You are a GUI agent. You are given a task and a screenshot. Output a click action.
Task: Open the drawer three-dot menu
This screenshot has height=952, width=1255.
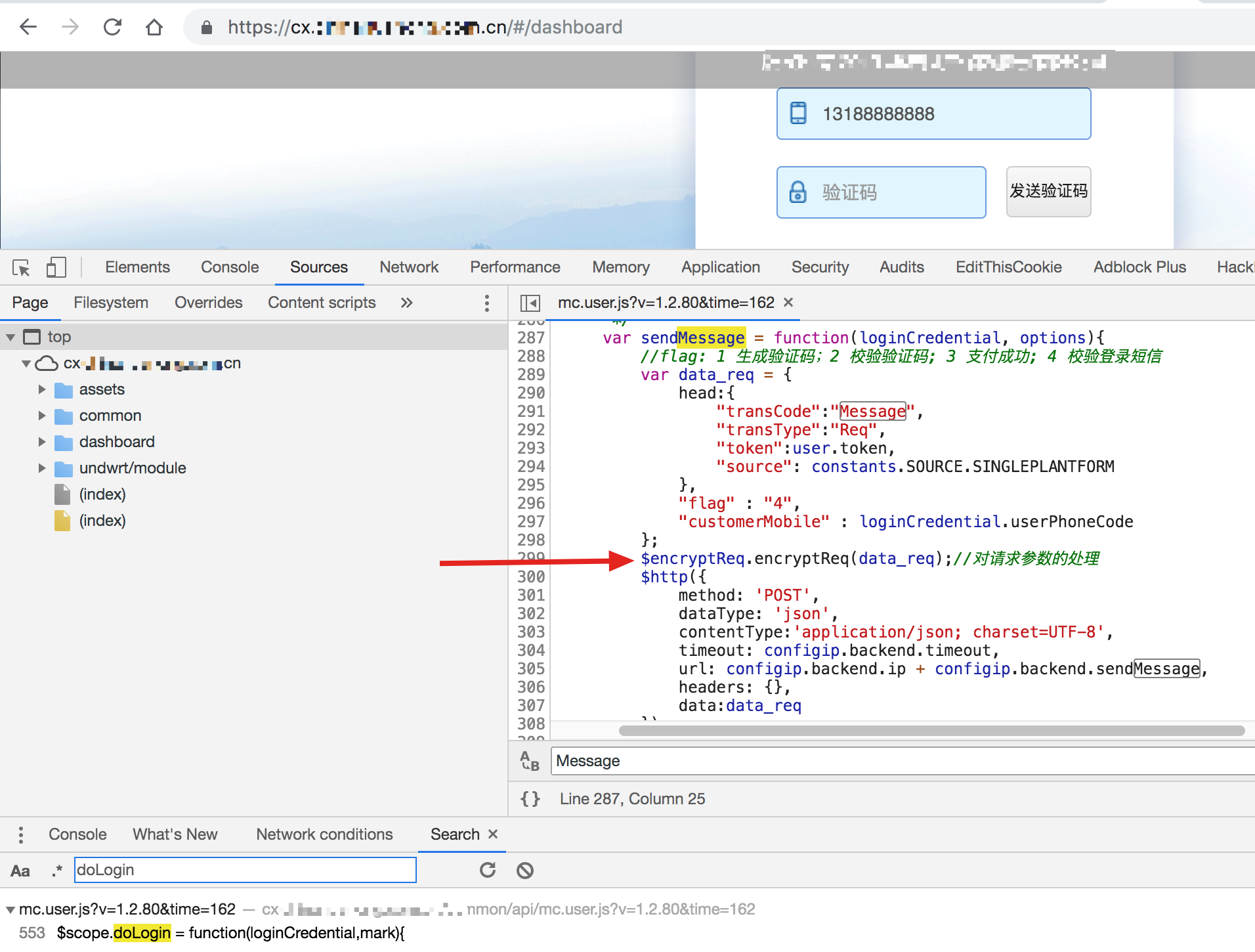coord(21,834)
